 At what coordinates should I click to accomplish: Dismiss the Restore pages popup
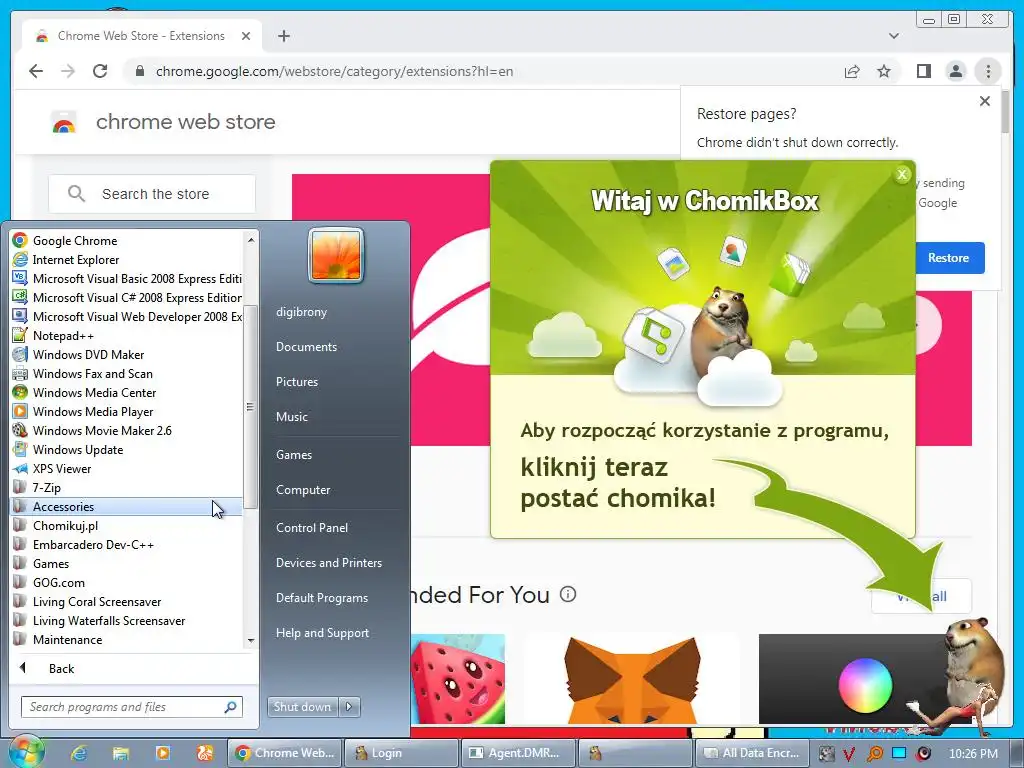(985, 101)
